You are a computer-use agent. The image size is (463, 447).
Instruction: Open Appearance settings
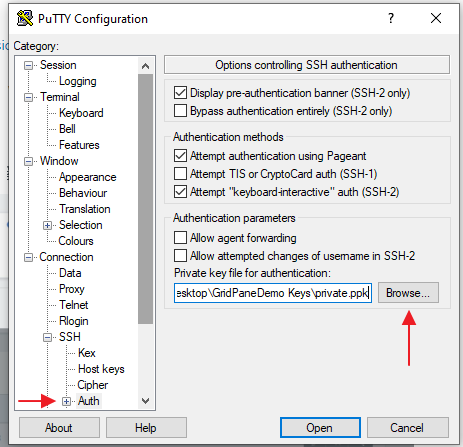(x=88, y=177)
